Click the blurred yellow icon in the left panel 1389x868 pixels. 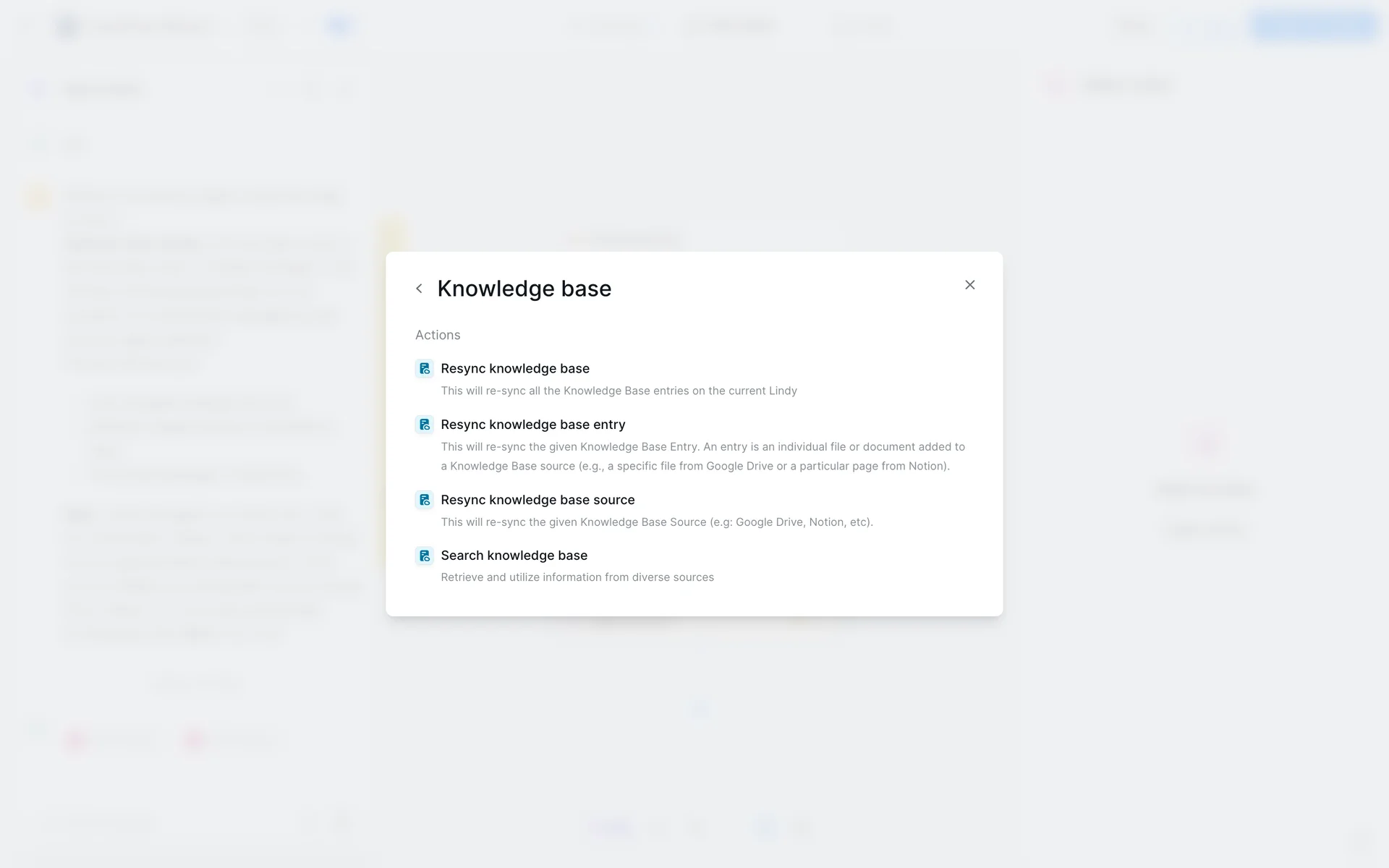tap(38, 197)
